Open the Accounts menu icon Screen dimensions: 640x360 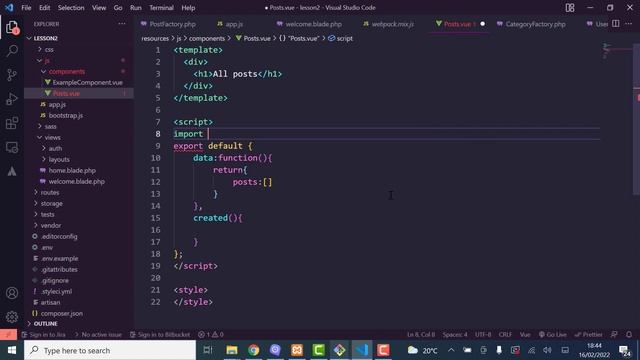point(12,293)
